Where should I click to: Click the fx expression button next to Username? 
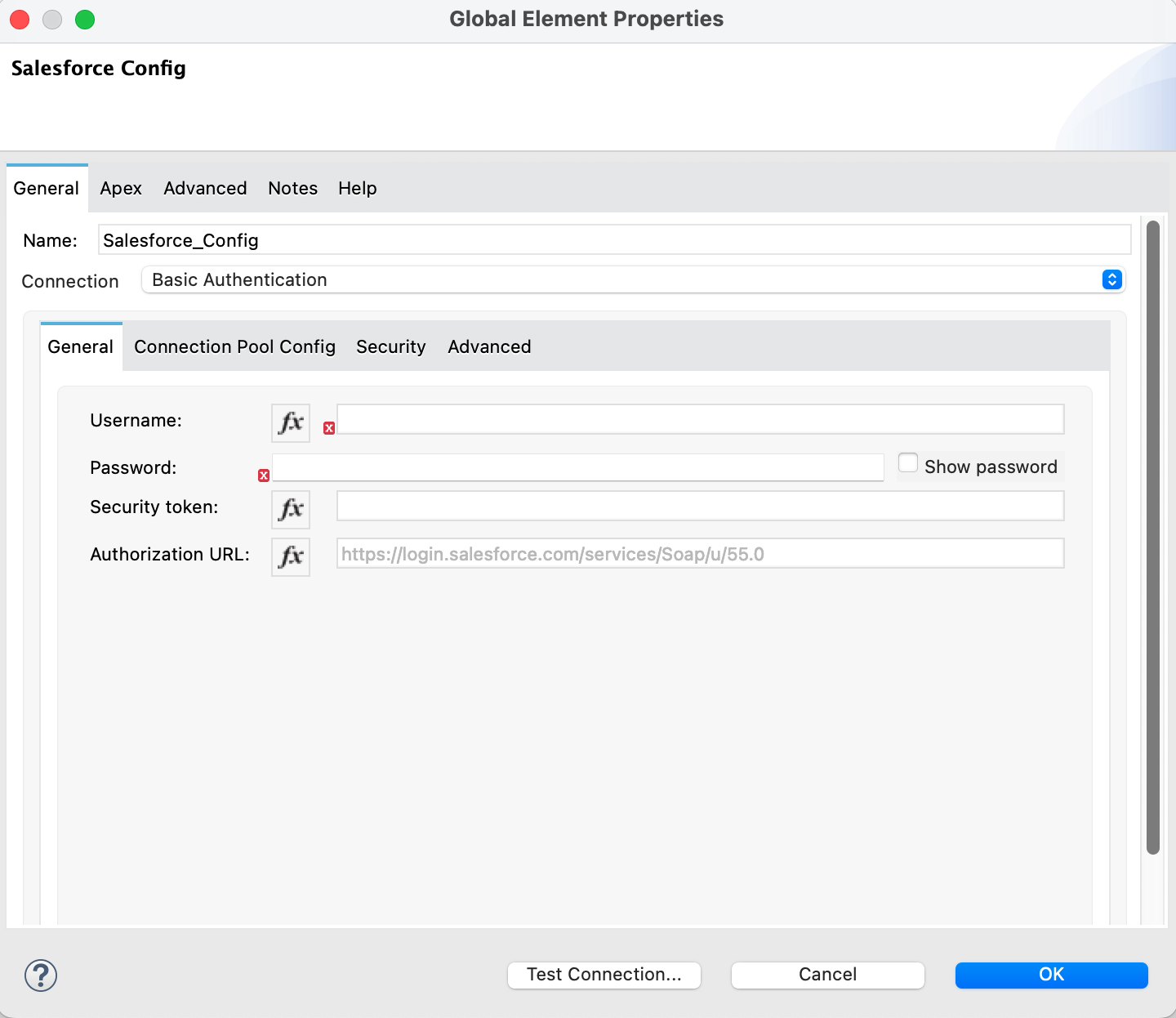[291, 422]
